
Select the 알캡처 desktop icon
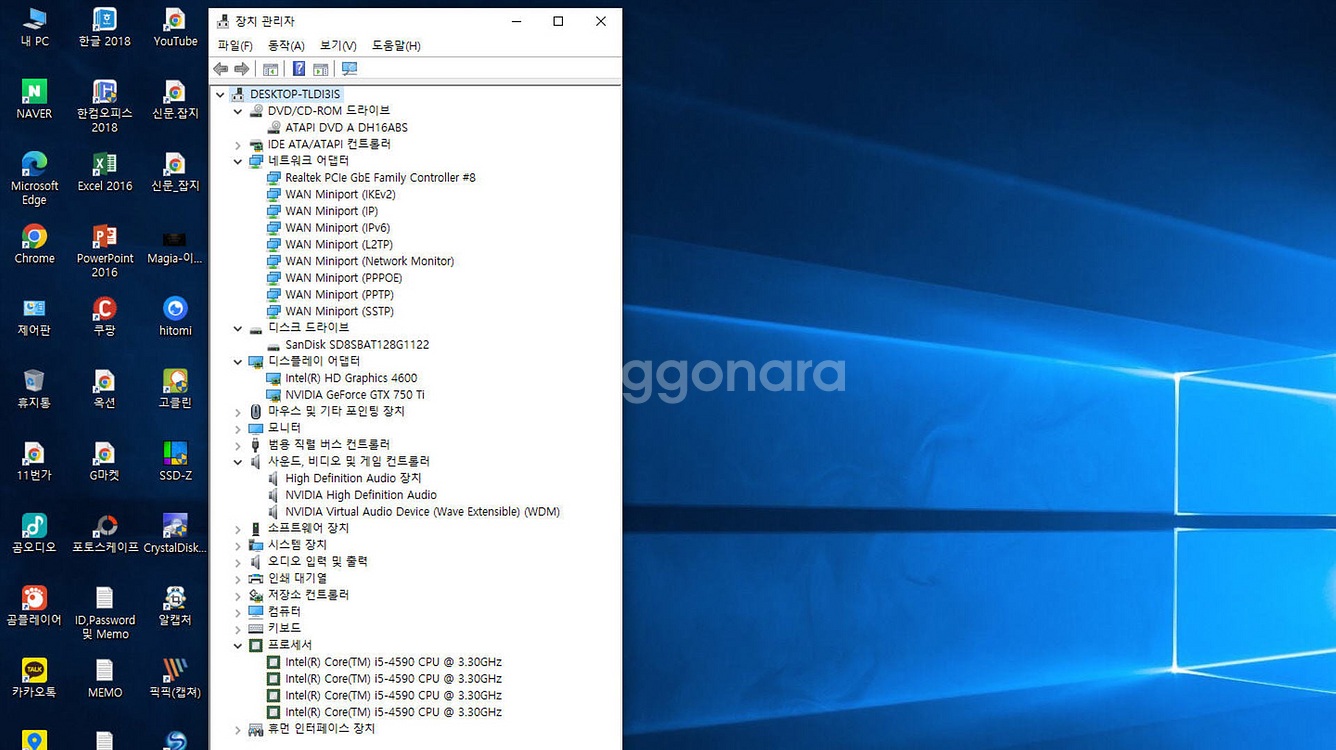tap(175, 605)
